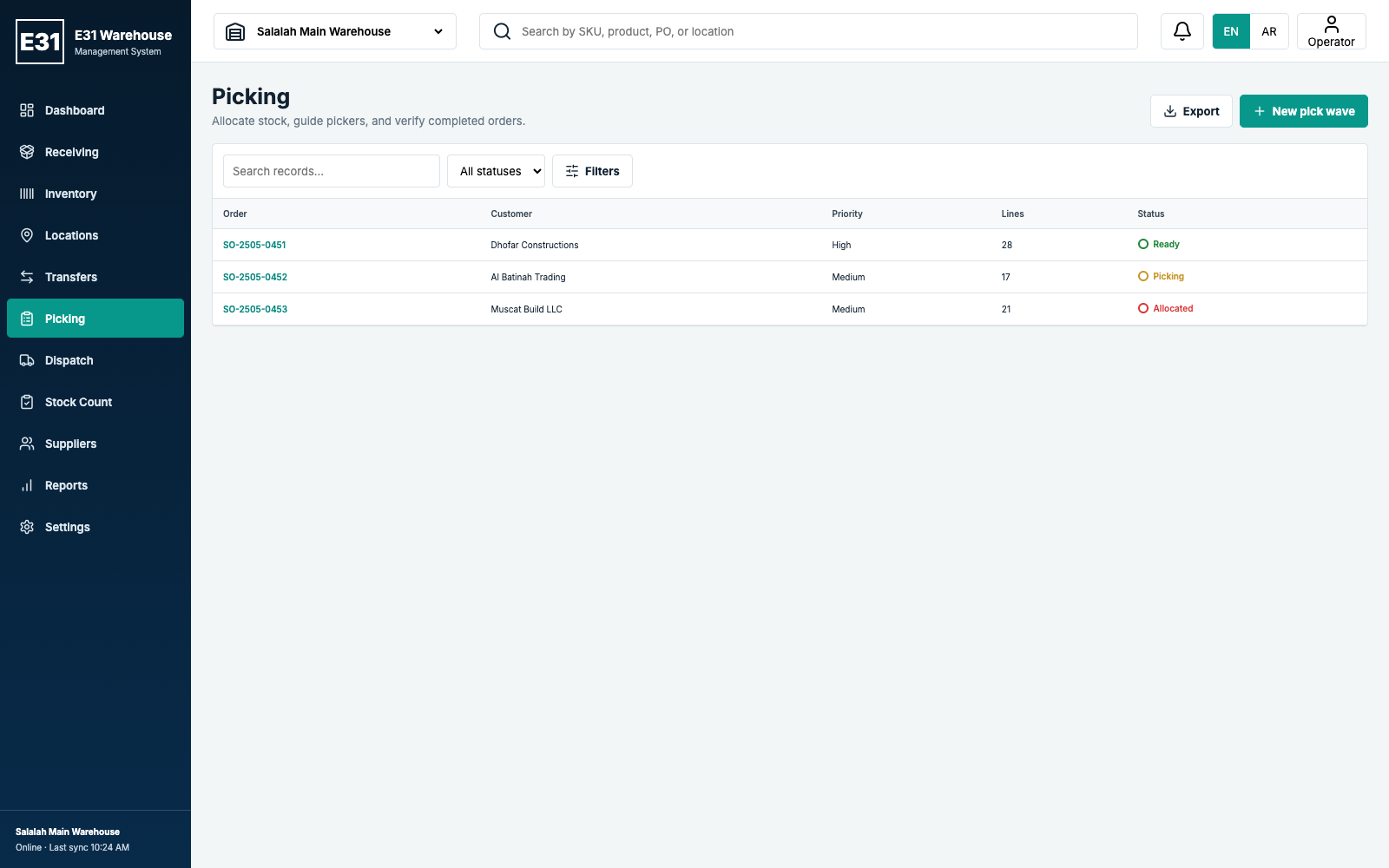Click Medium priority for Al Batinah Trading
The image size is (1389, 868).
coord(848,277)
